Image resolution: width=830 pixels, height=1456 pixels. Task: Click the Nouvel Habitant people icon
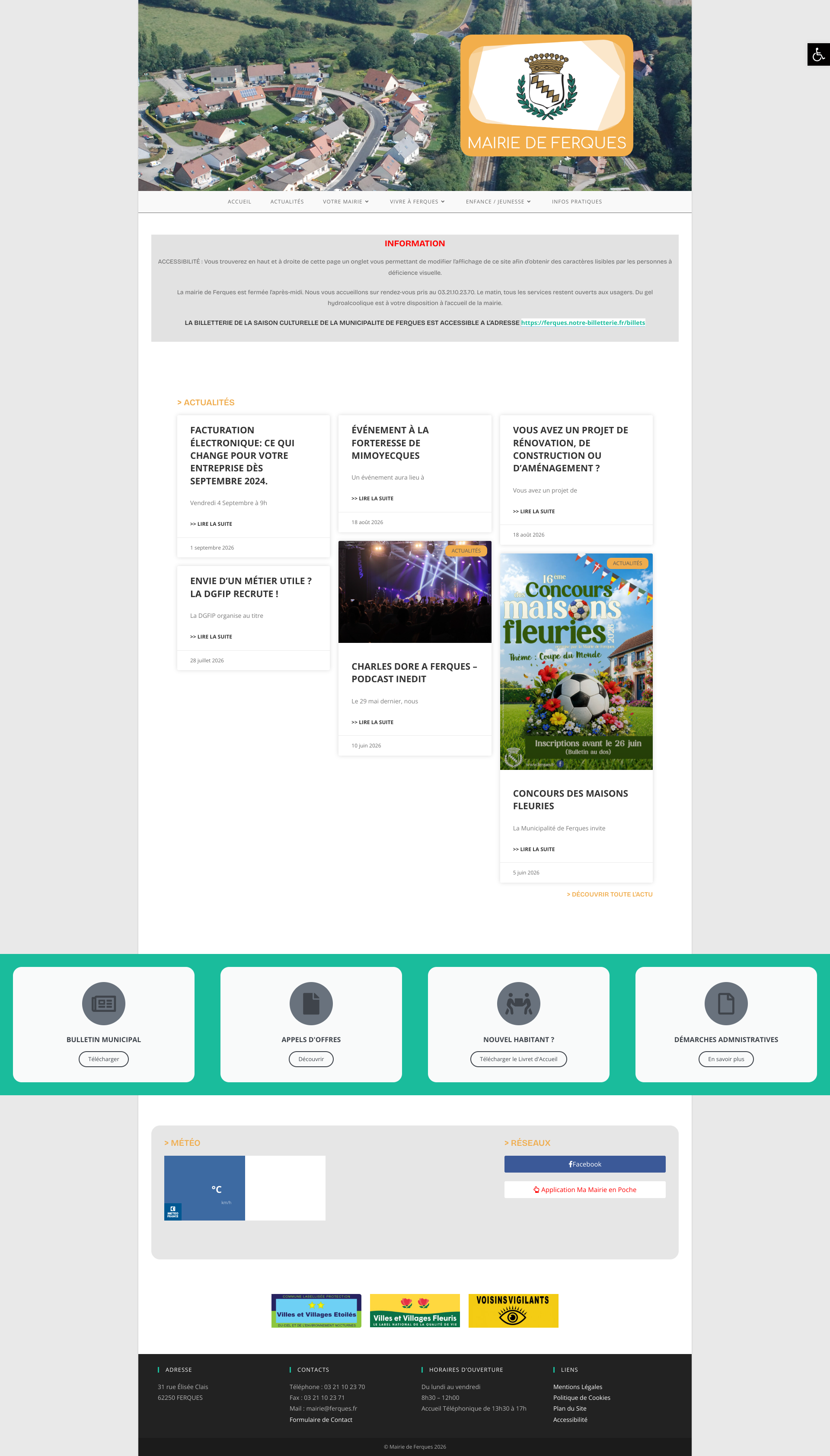pyautogui.click(x=519, y=1003)
